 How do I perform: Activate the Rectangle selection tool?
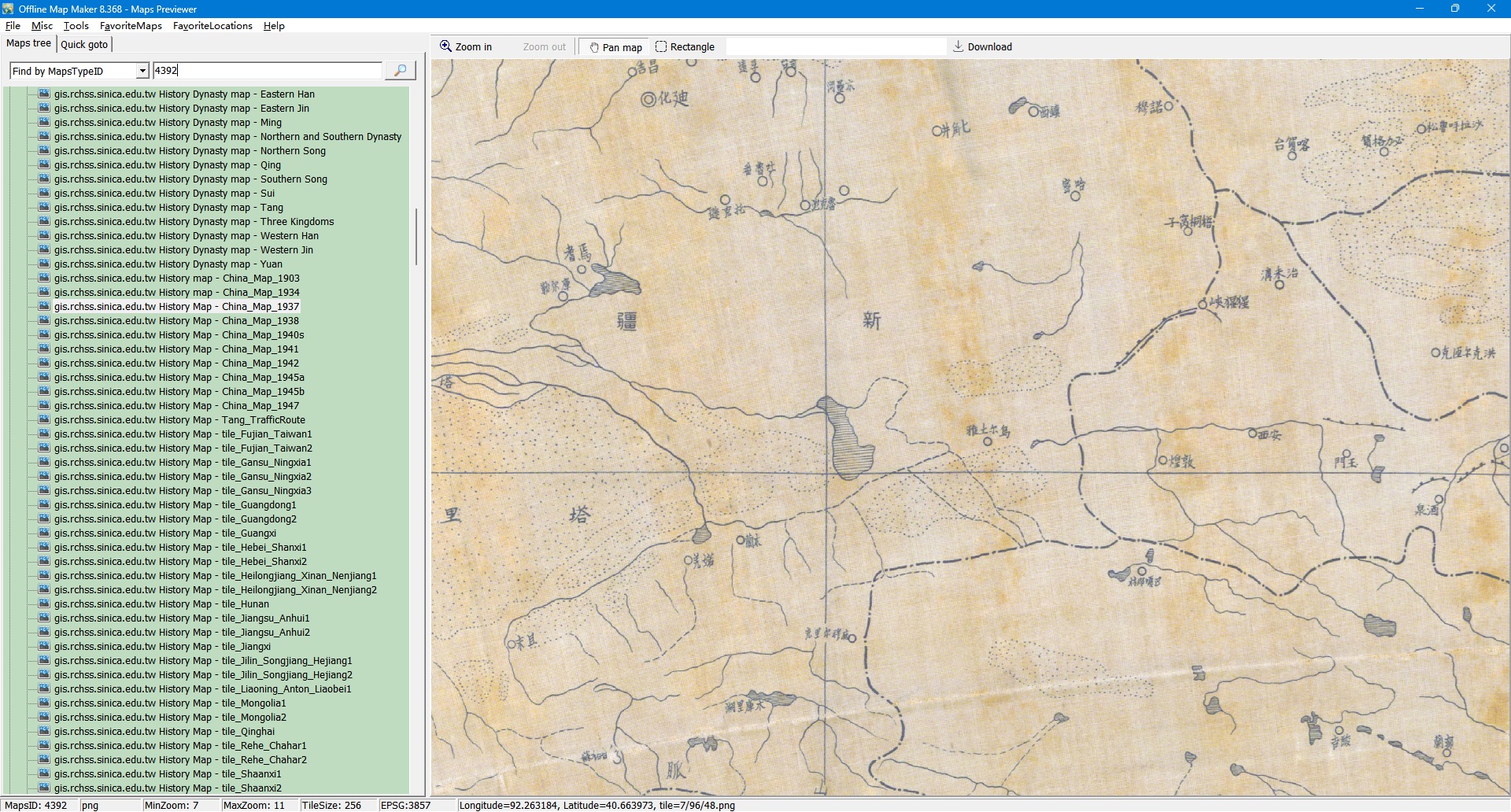(685, 47)
